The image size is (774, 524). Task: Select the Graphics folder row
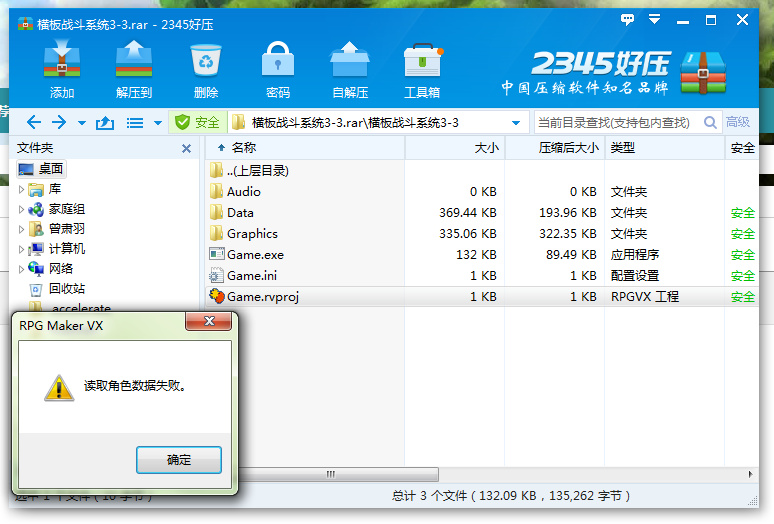tap(482, 233)
